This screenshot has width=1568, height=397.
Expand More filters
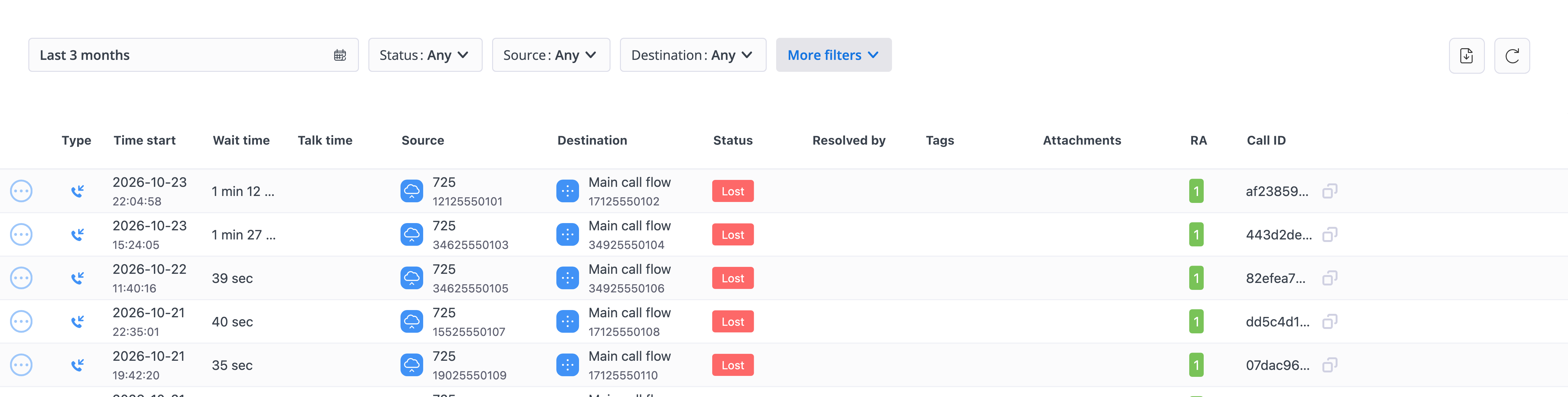834,55
